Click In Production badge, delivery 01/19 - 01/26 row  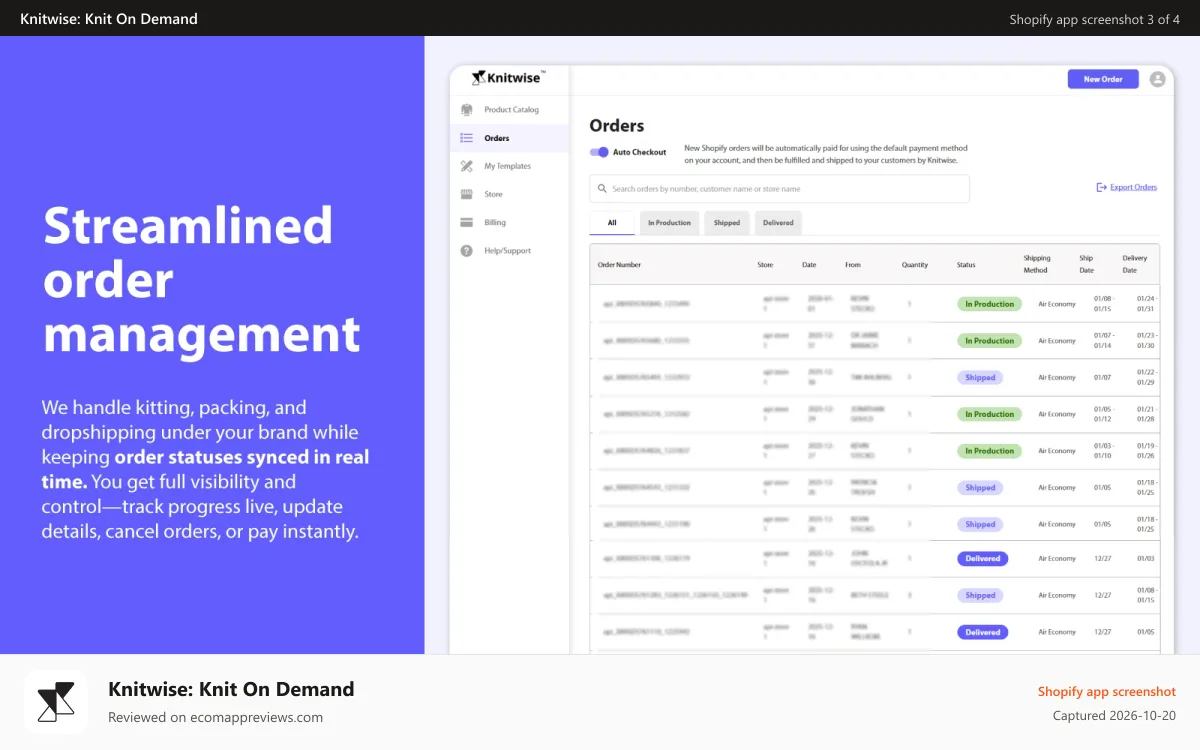point(989,451)
